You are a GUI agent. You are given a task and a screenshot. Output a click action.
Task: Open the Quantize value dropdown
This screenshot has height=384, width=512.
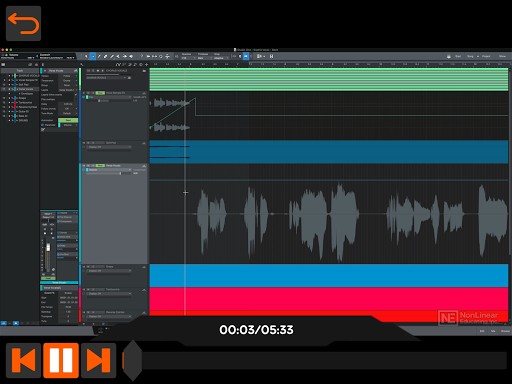[188, 58]
